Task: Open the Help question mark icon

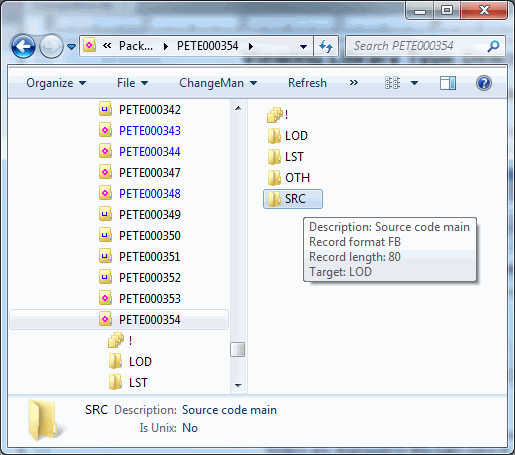Action: [x=483, y=83]
